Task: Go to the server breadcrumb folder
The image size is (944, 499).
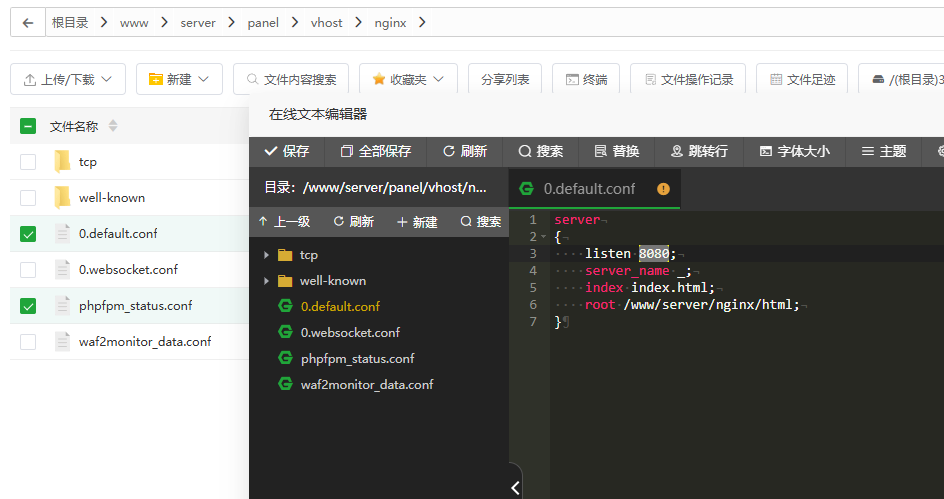Action: tap(197, 23)
